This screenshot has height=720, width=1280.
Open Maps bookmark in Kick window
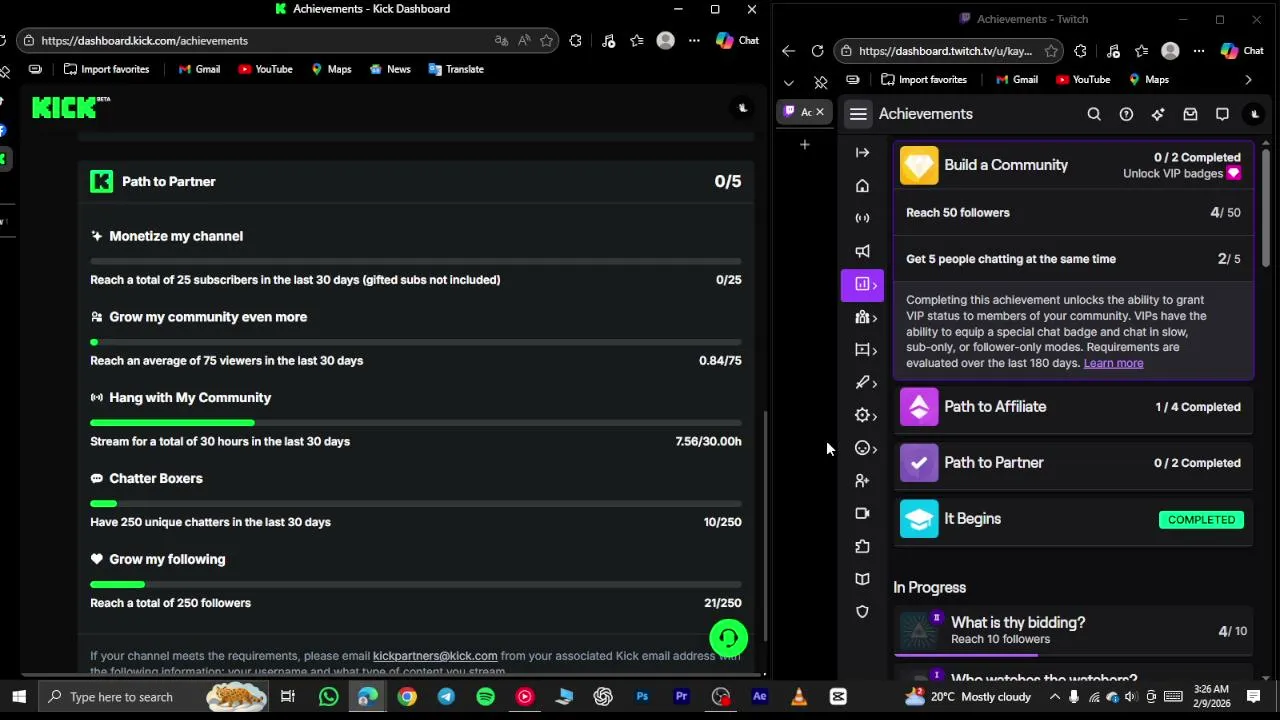(331, 70)
